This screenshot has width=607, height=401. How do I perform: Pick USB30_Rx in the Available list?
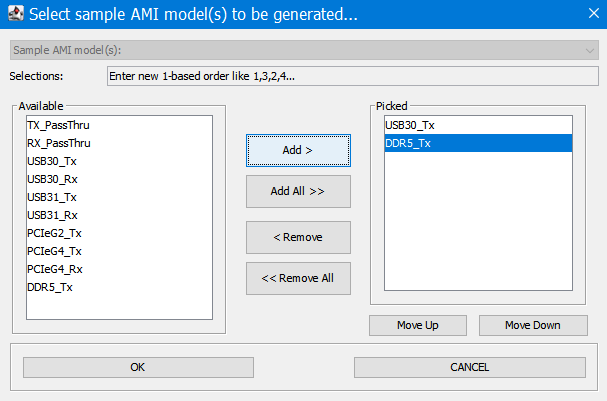(x=52, y=179)
